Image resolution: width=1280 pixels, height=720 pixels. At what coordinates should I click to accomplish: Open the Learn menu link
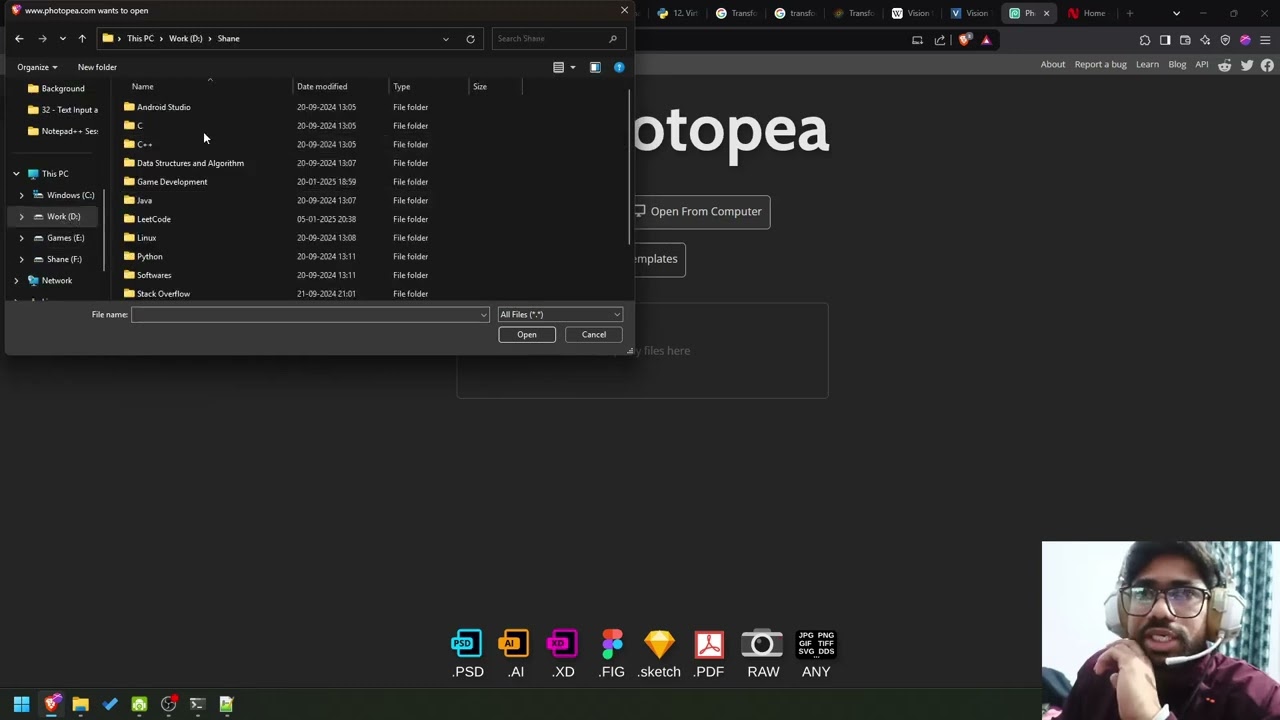(1147, 65)
